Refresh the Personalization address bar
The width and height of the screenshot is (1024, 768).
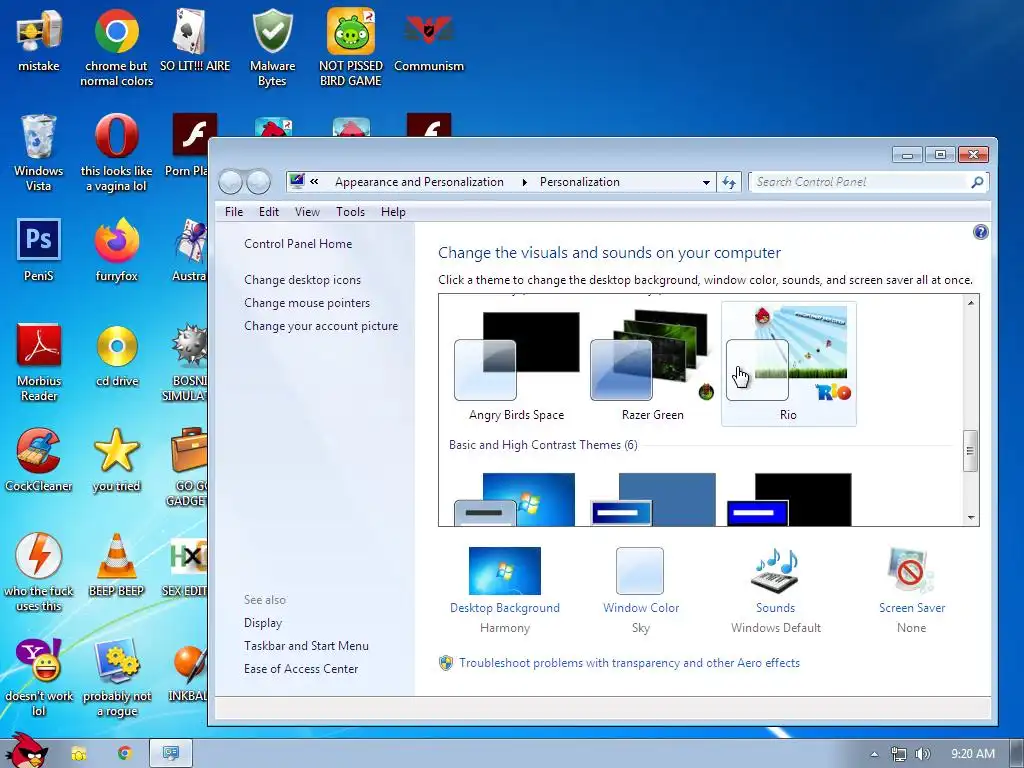729,182
